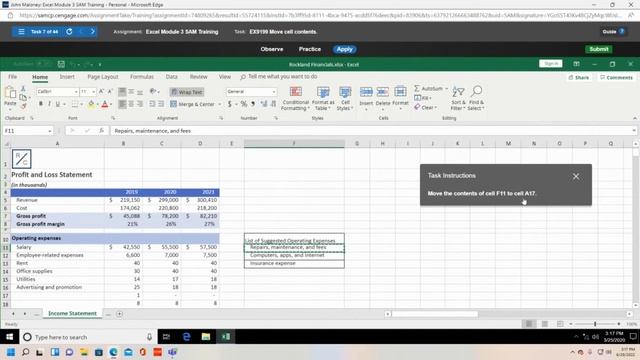Viewport: 640px width, 360px height.
Task: Switch to the Data tab
Action: [172, 77]
